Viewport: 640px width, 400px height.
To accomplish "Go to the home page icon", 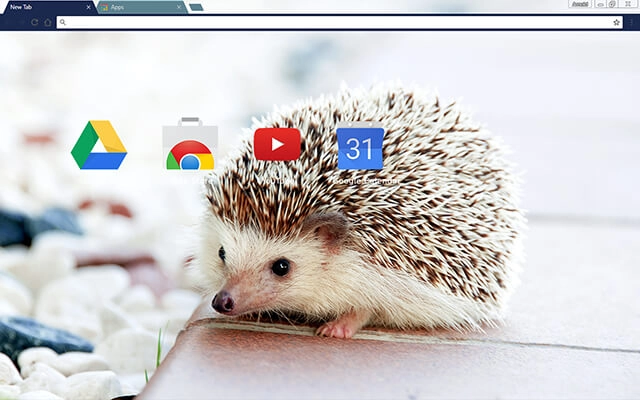I will 48,22.
